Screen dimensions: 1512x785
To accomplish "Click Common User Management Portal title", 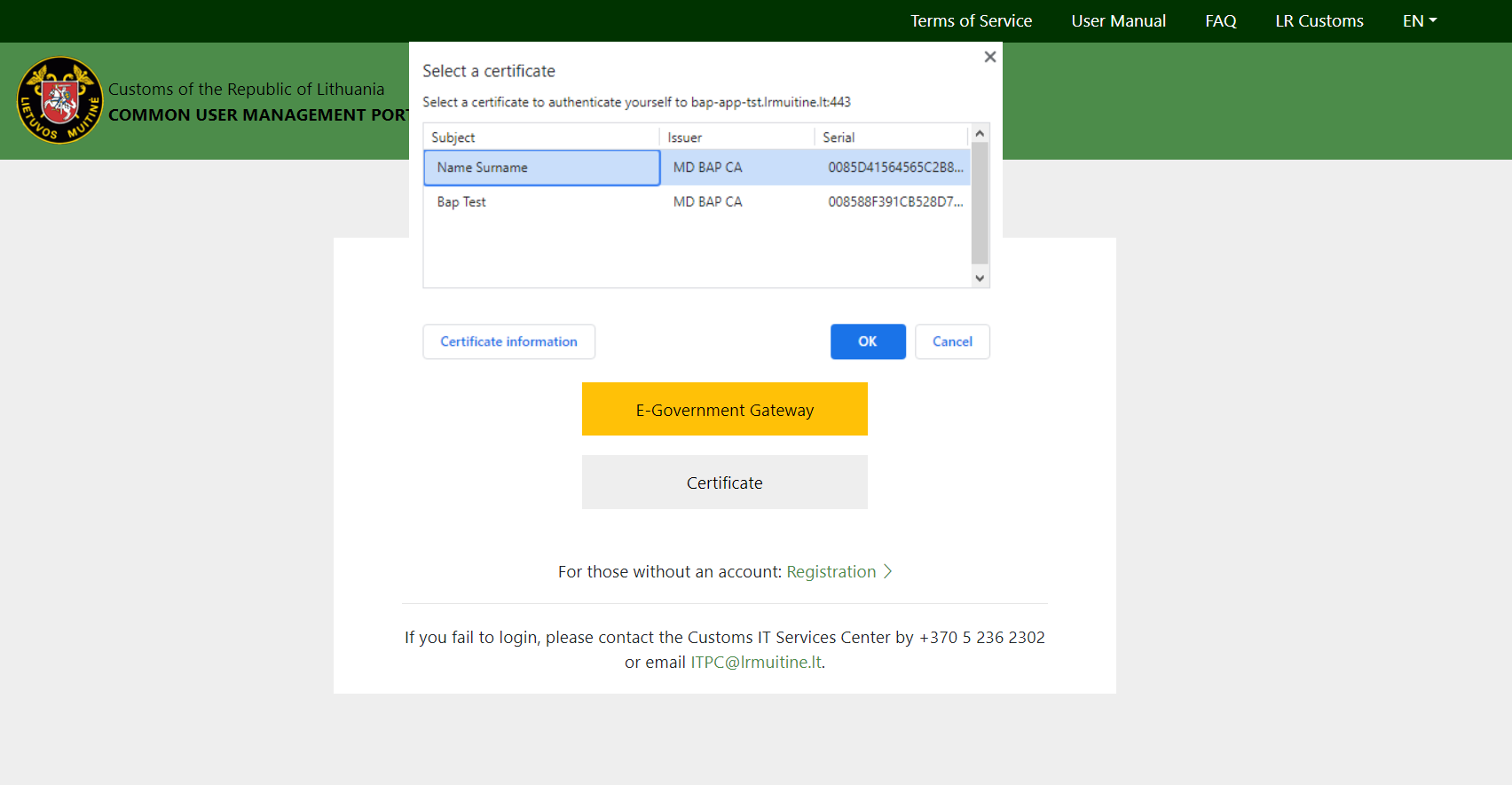I will (x=258, y=115).
